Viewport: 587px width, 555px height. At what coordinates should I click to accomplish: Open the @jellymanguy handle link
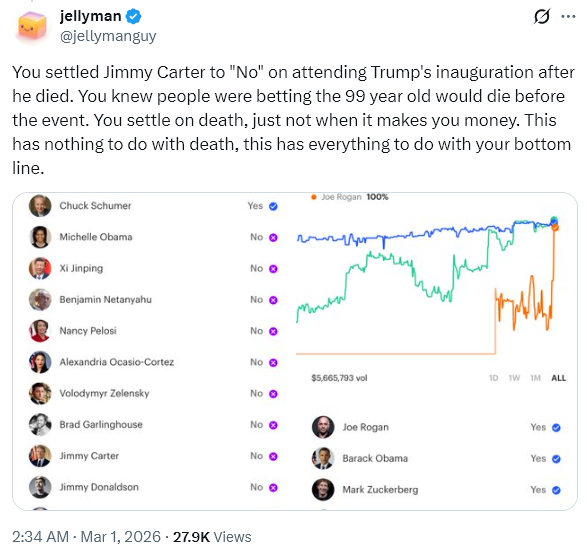(108, 36)
